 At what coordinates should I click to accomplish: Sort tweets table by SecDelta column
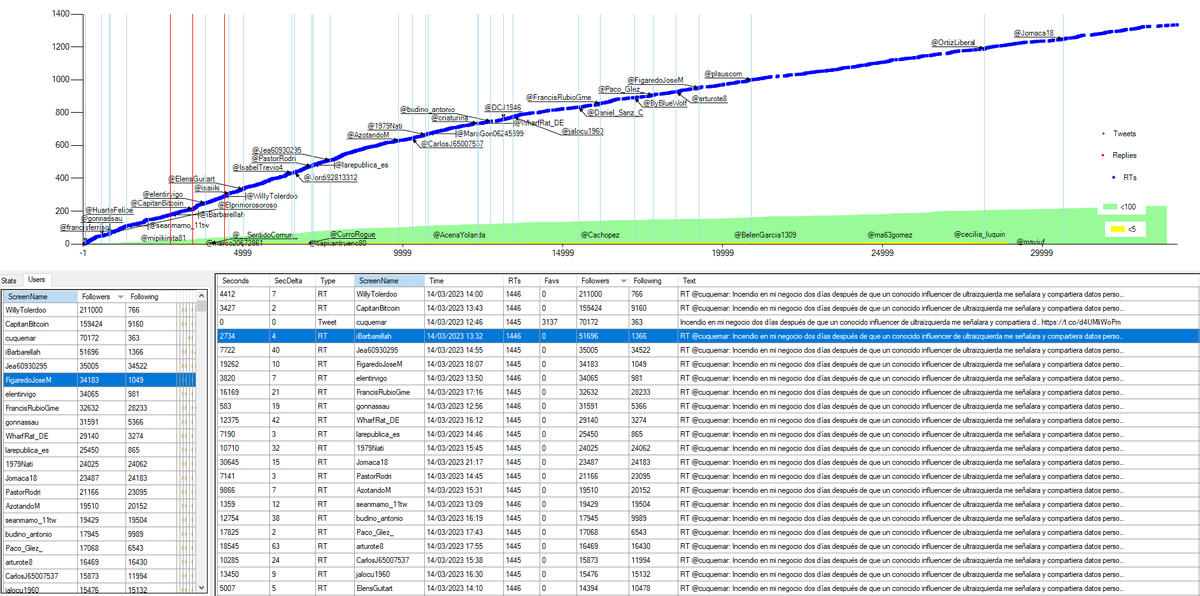[x=293, y=281]
